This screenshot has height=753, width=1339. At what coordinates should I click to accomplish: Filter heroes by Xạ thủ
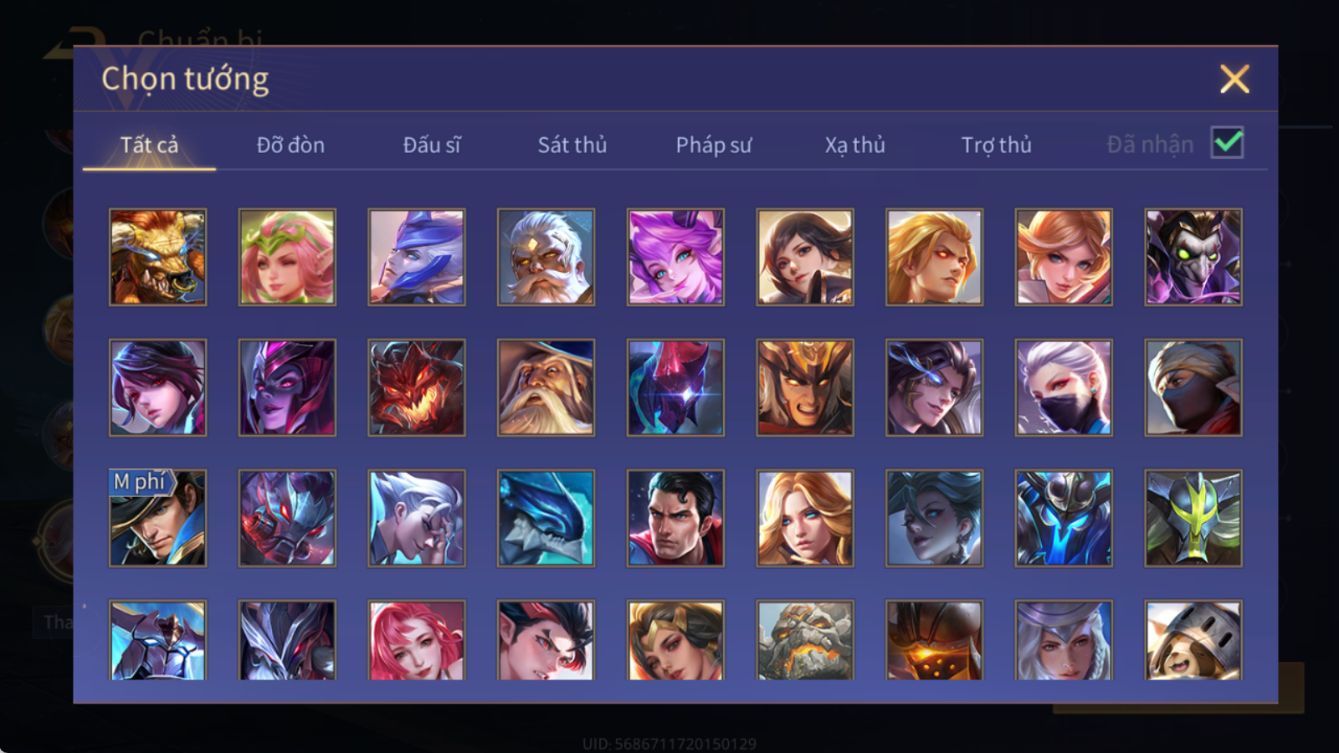coord(855,145)
